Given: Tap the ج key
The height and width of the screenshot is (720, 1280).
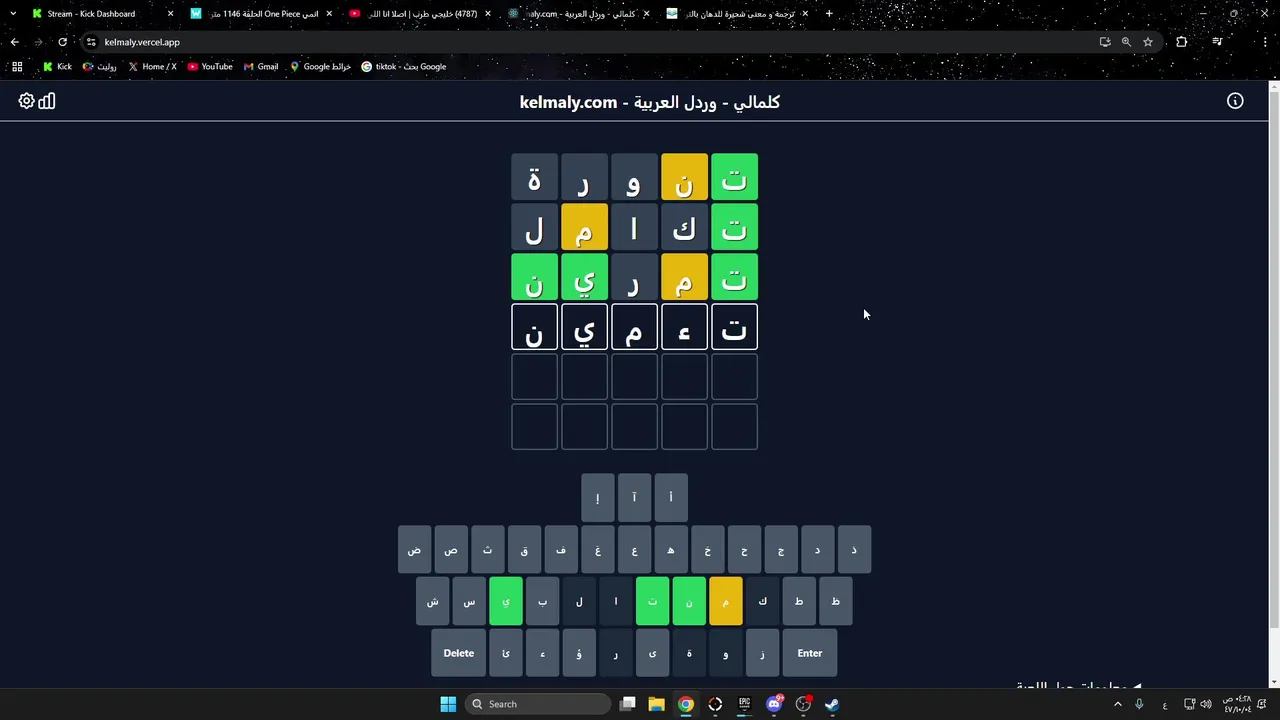Looking at the screenshot, I should click(x=781, y=549).
